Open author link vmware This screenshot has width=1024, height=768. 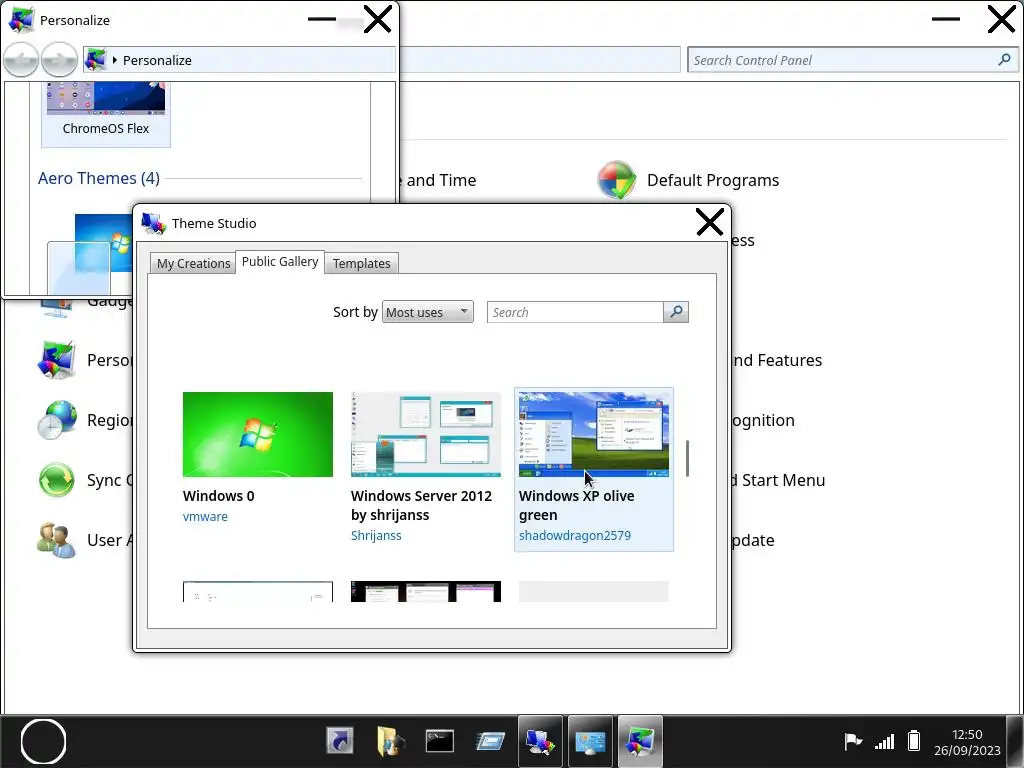point(205,516)
